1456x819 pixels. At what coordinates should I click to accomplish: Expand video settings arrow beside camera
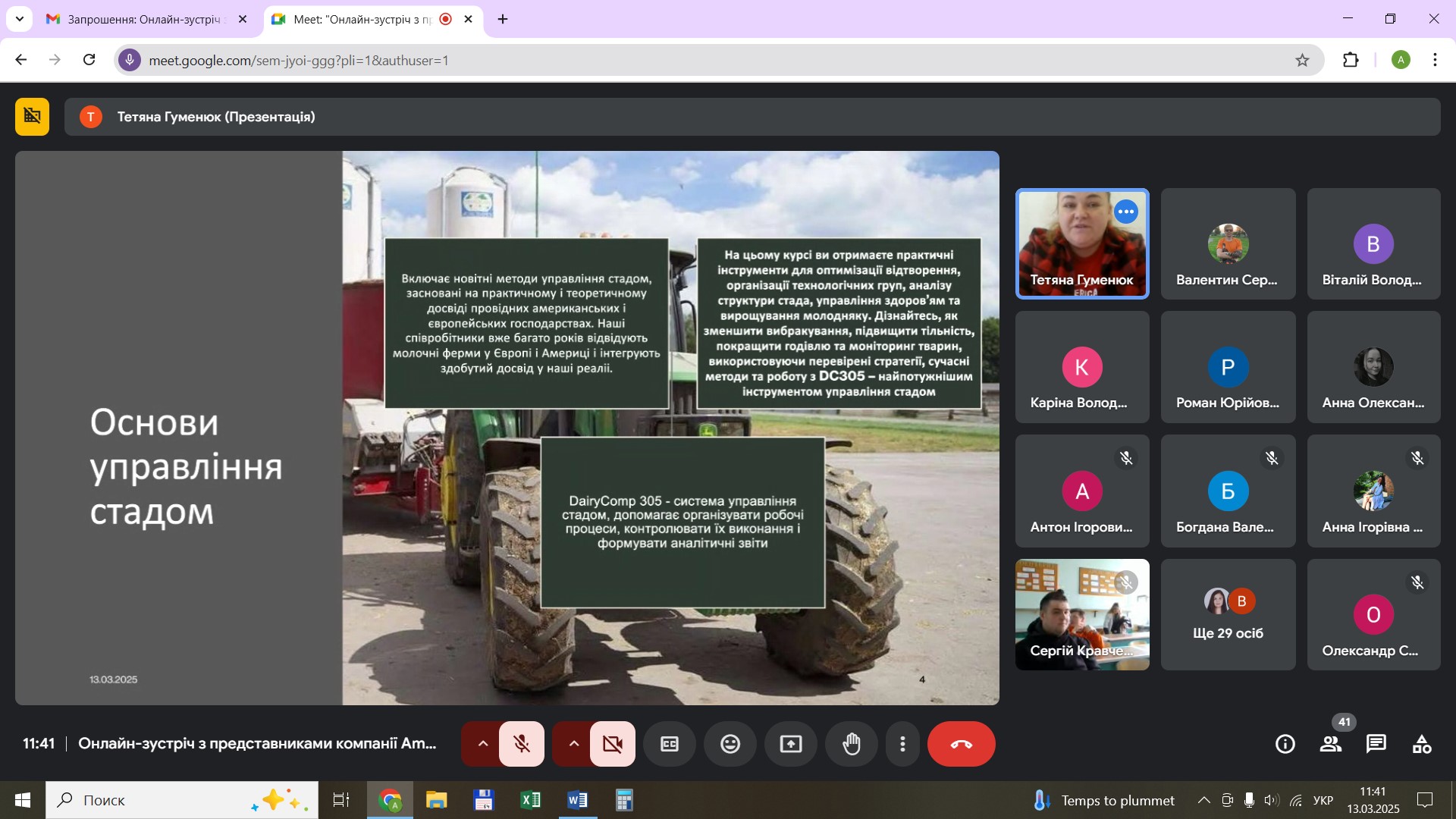573,744
